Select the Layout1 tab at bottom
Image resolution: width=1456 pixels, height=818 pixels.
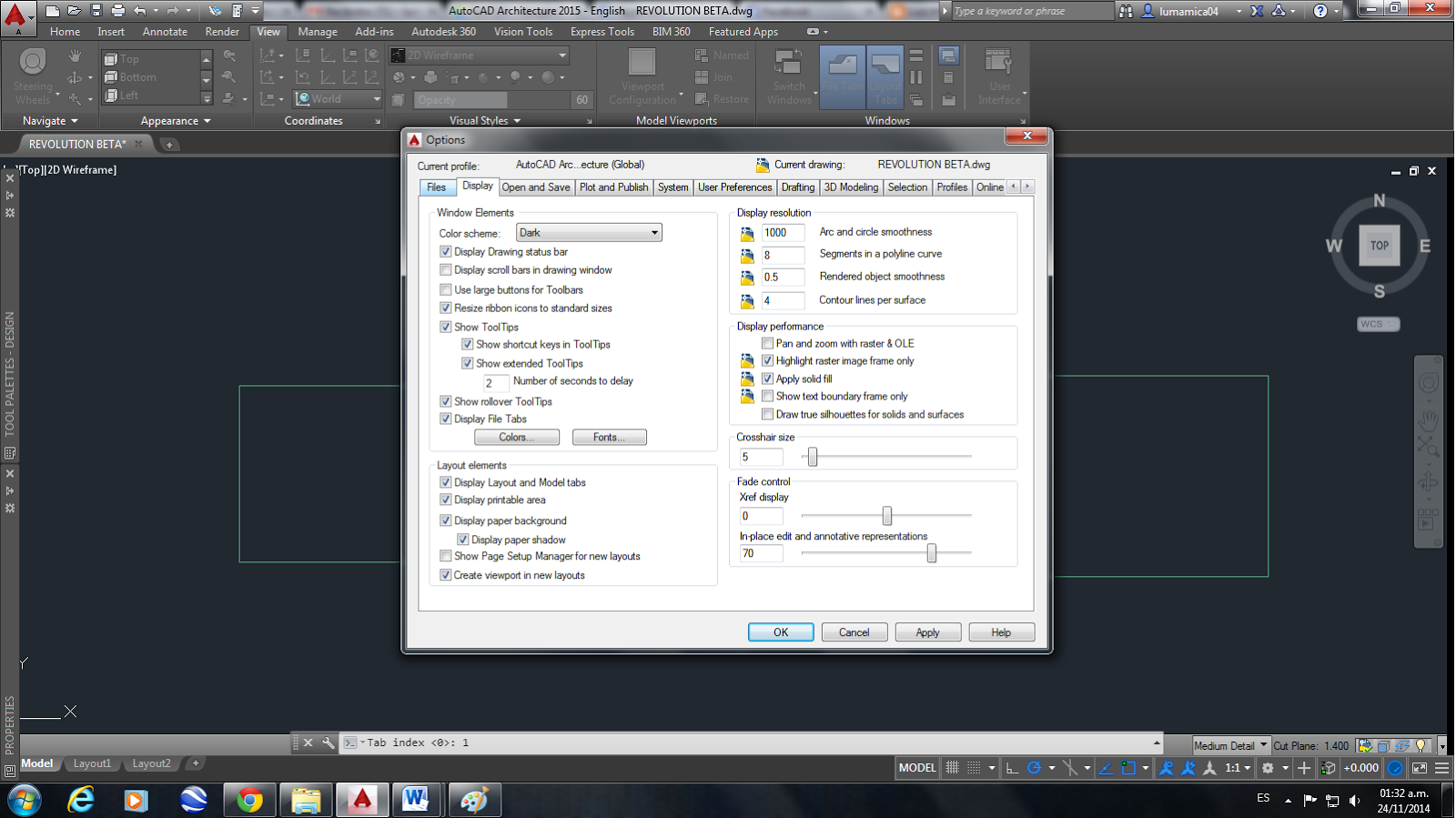pyautogui.click(x=92, y=763)
